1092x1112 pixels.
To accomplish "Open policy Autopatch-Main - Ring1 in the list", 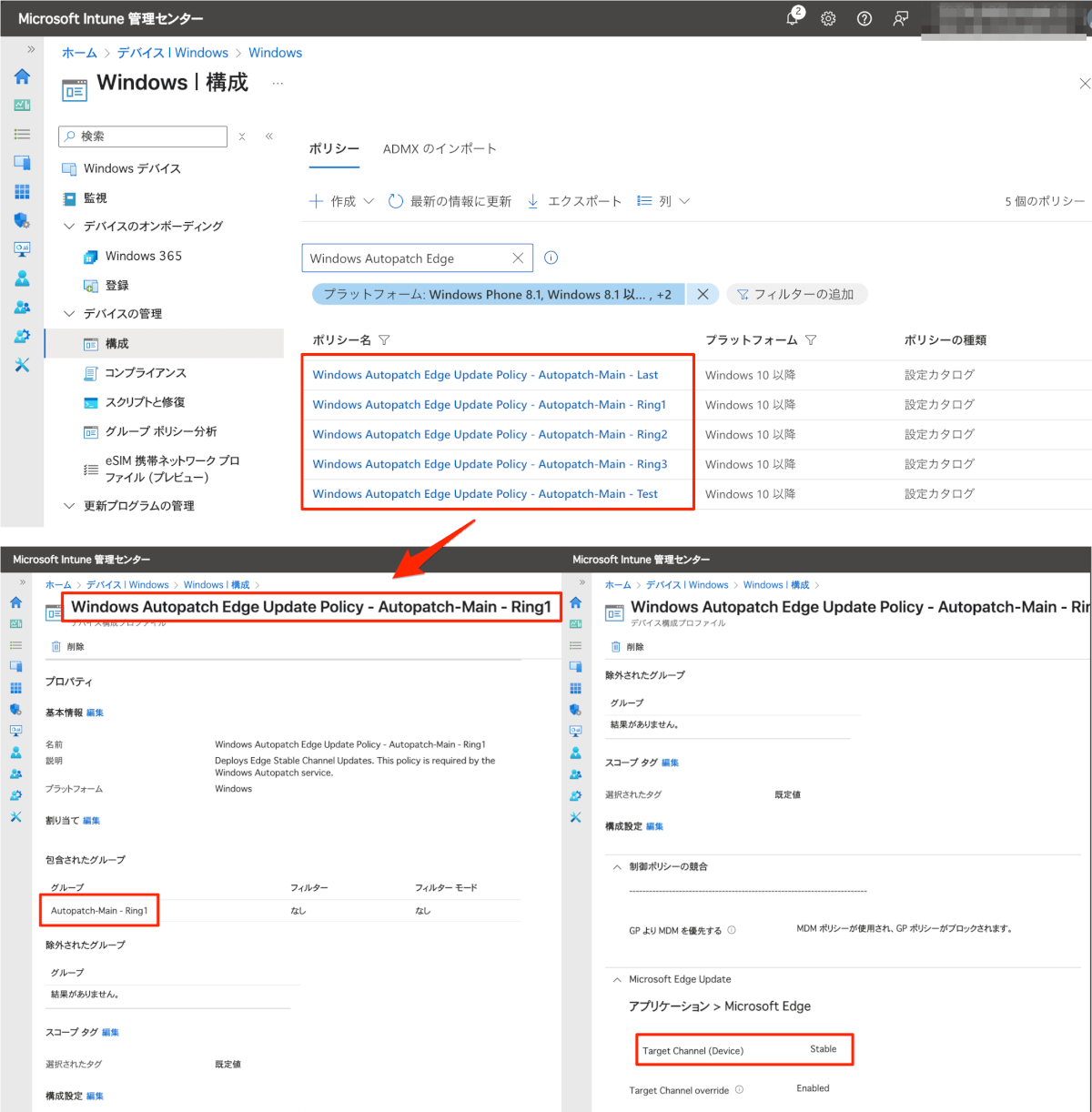I will pyautogui.click(x=489, y=405).
